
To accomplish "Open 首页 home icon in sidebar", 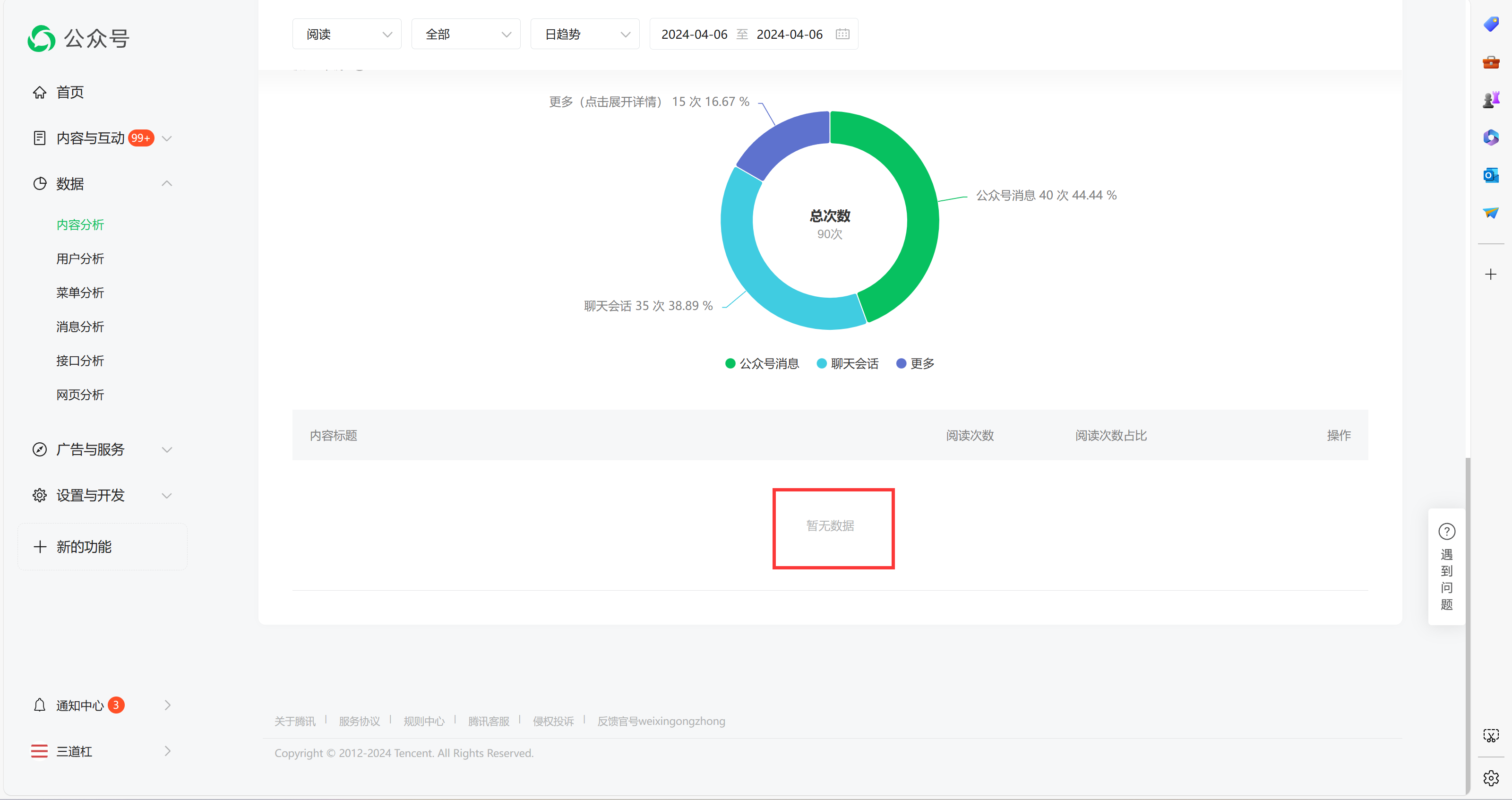I will point(39,92).
